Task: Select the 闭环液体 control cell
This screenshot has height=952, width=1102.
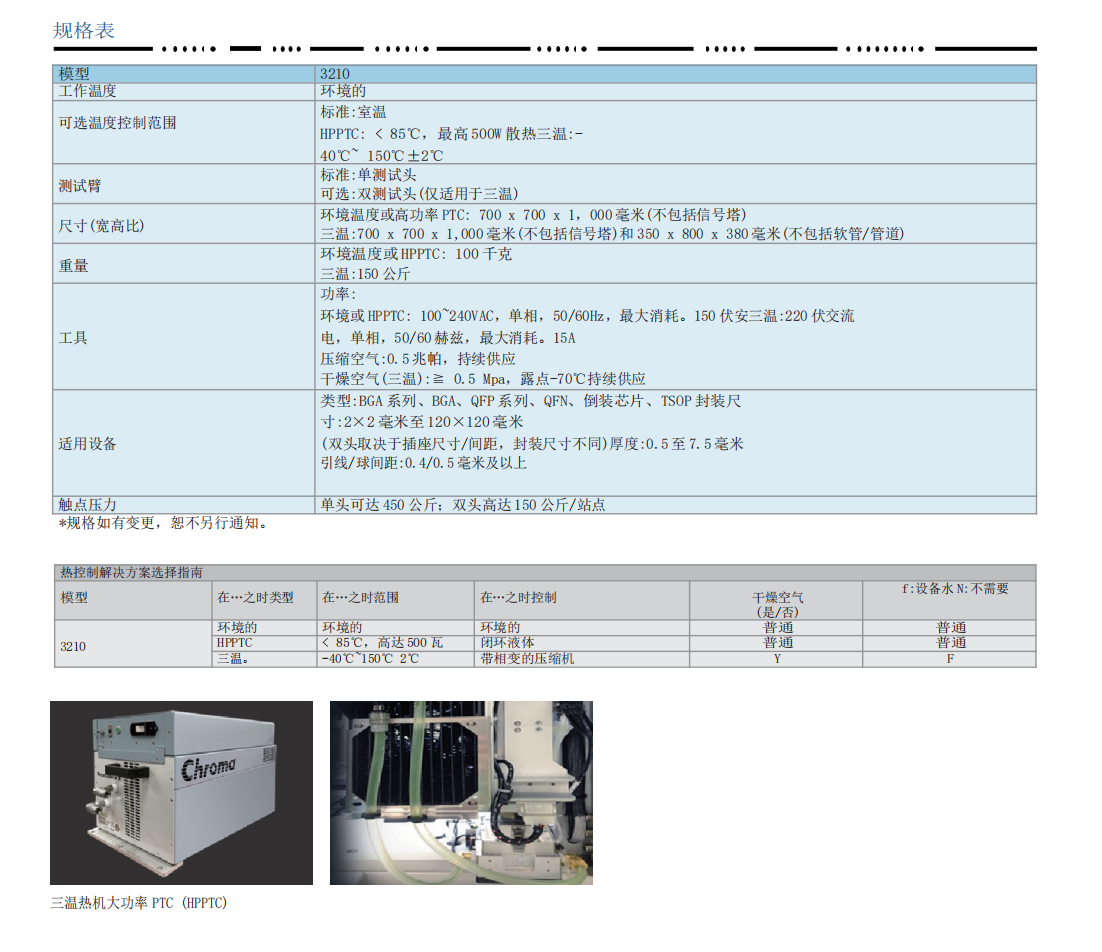Action: tap(507, 643)
